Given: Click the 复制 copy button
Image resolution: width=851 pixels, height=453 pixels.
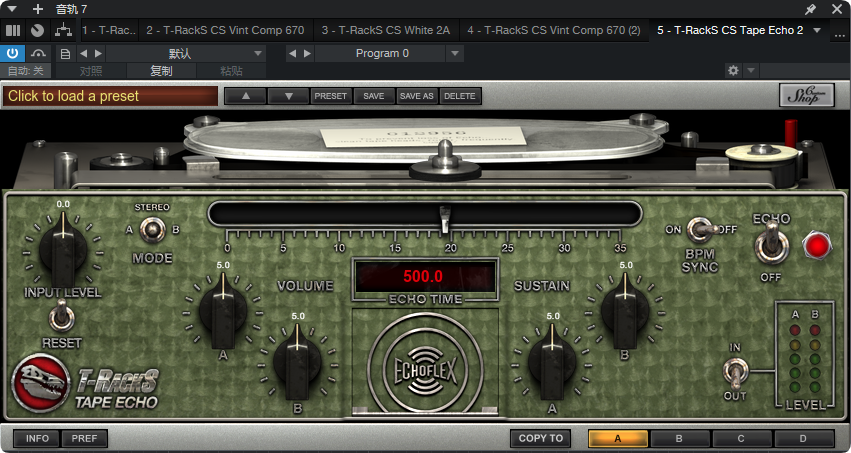Looking at the screenshot, I should tap(161, 71).
